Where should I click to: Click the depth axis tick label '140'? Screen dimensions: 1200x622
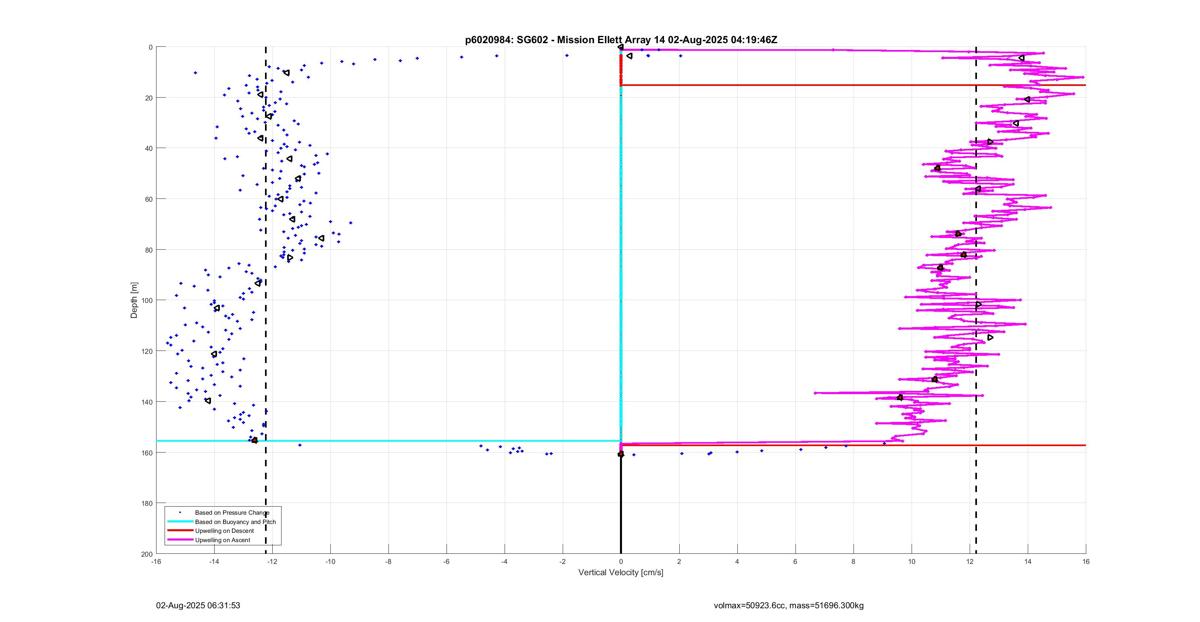click(147, 402)
